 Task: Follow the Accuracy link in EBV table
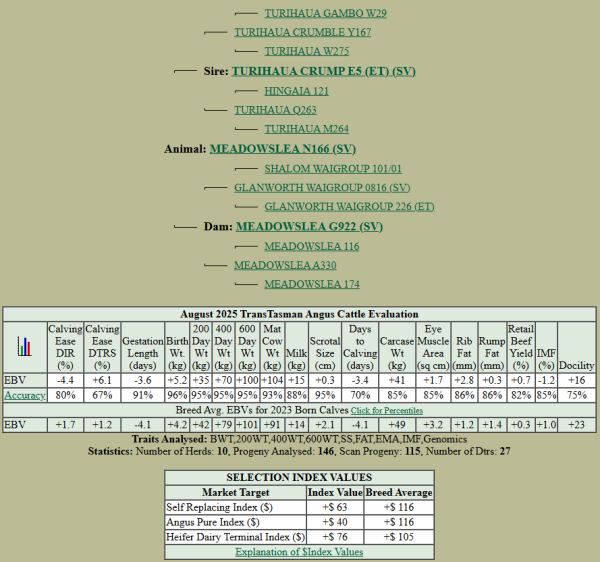pos(25,395)
